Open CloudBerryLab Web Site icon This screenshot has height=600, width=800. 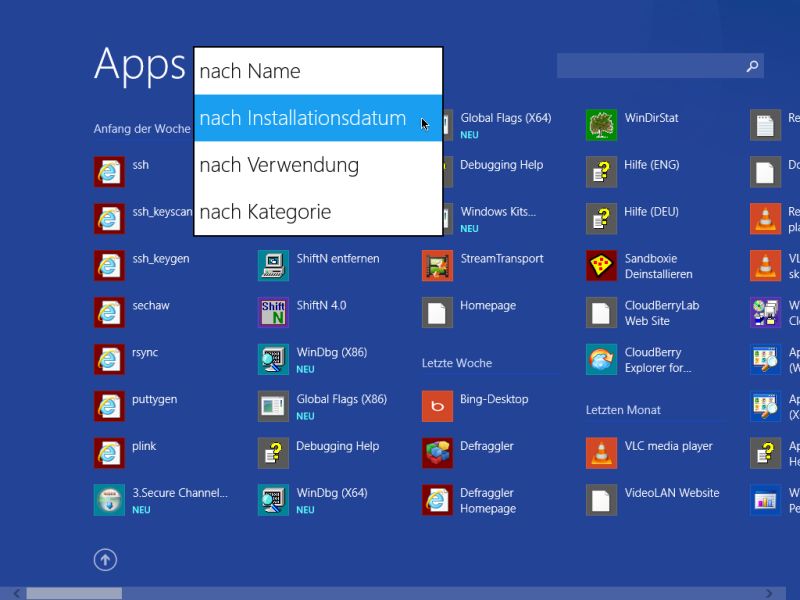point(602,312)
